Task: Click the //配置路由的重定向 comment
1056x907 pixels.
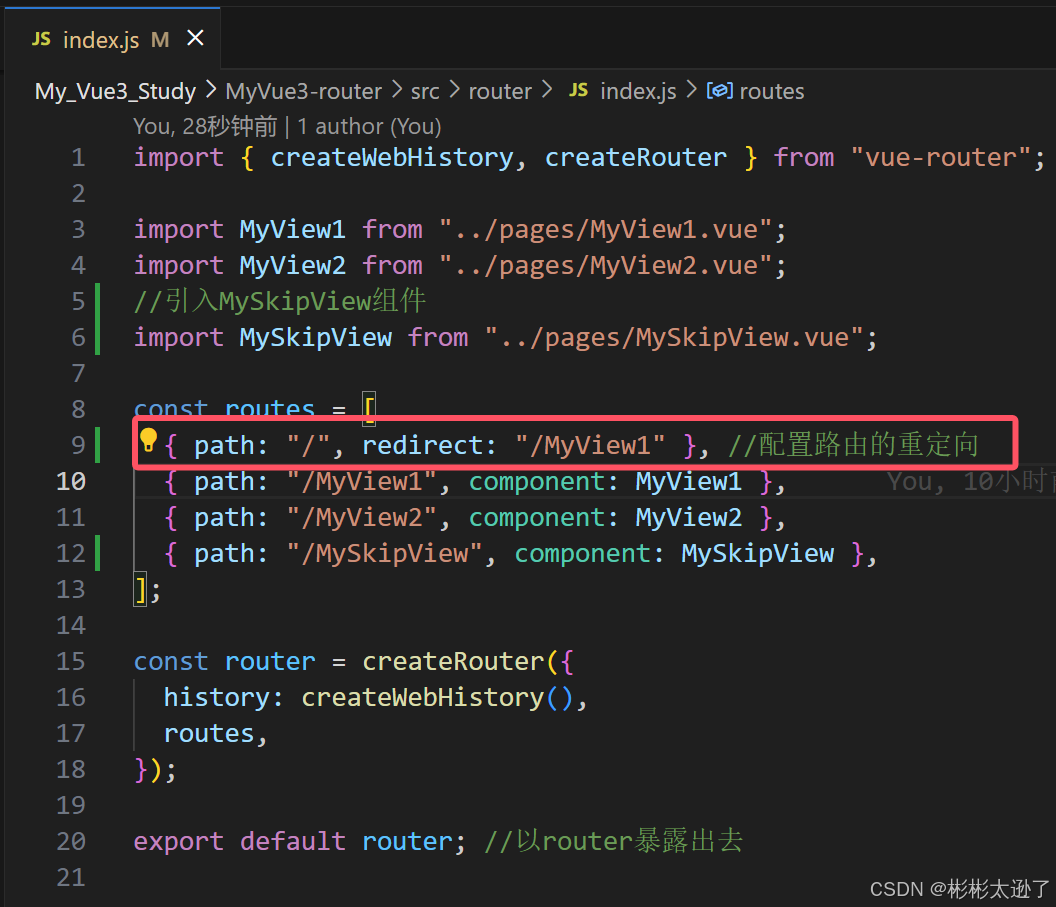Action: click(853, 445)
